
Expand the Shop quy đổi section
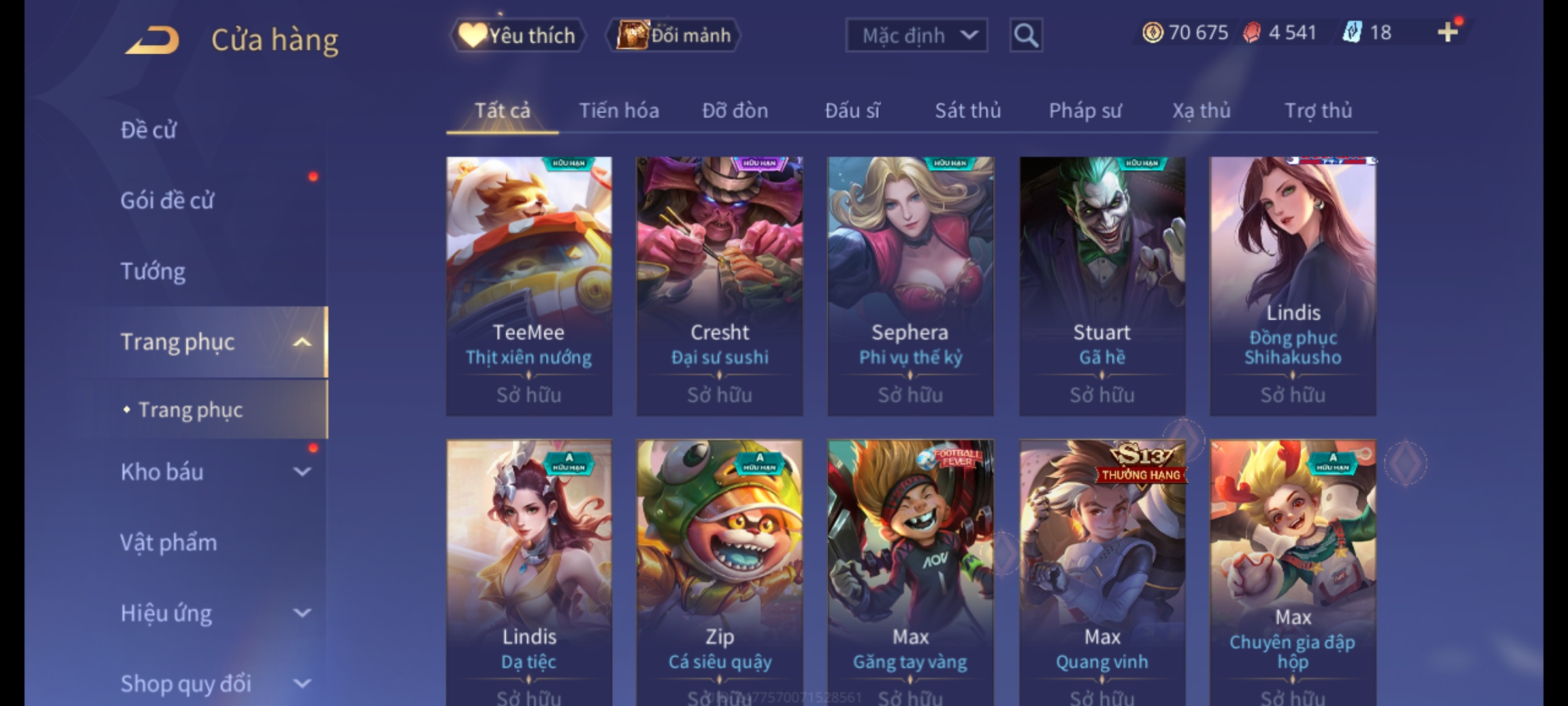click(x=302, y=684)
